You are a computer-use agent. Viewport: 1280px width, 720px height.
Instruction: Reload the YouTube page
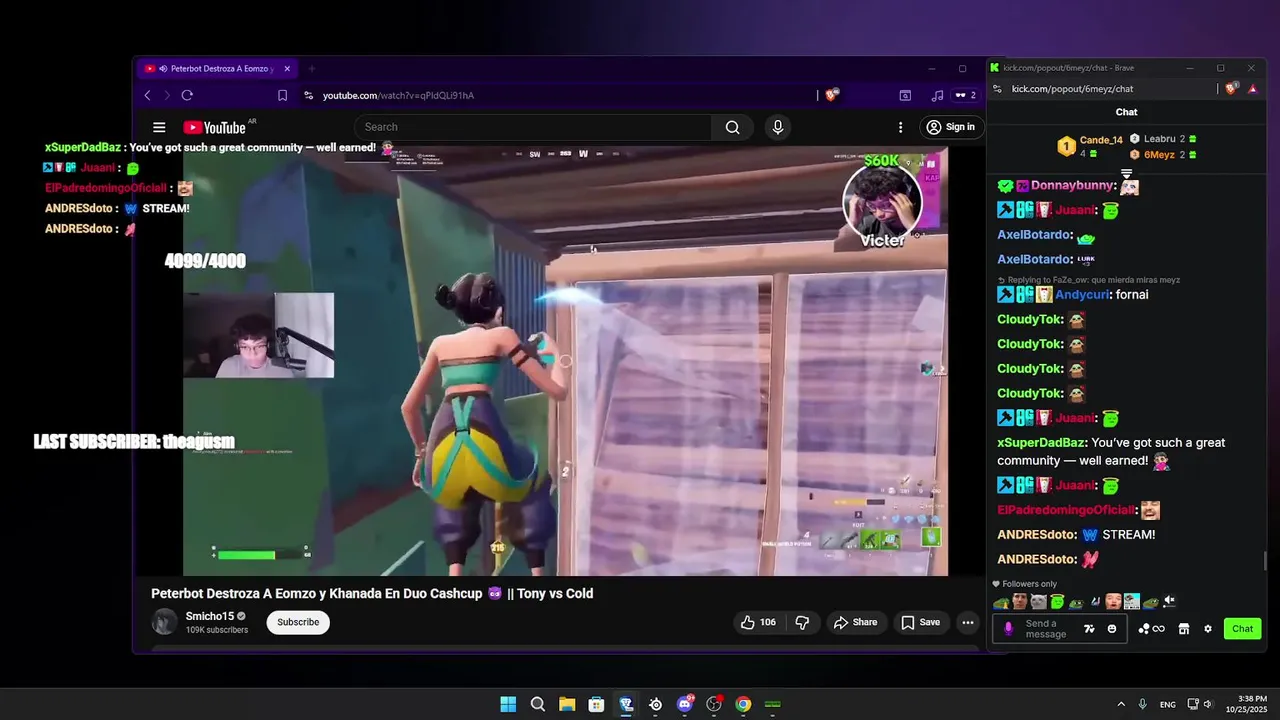187,95
